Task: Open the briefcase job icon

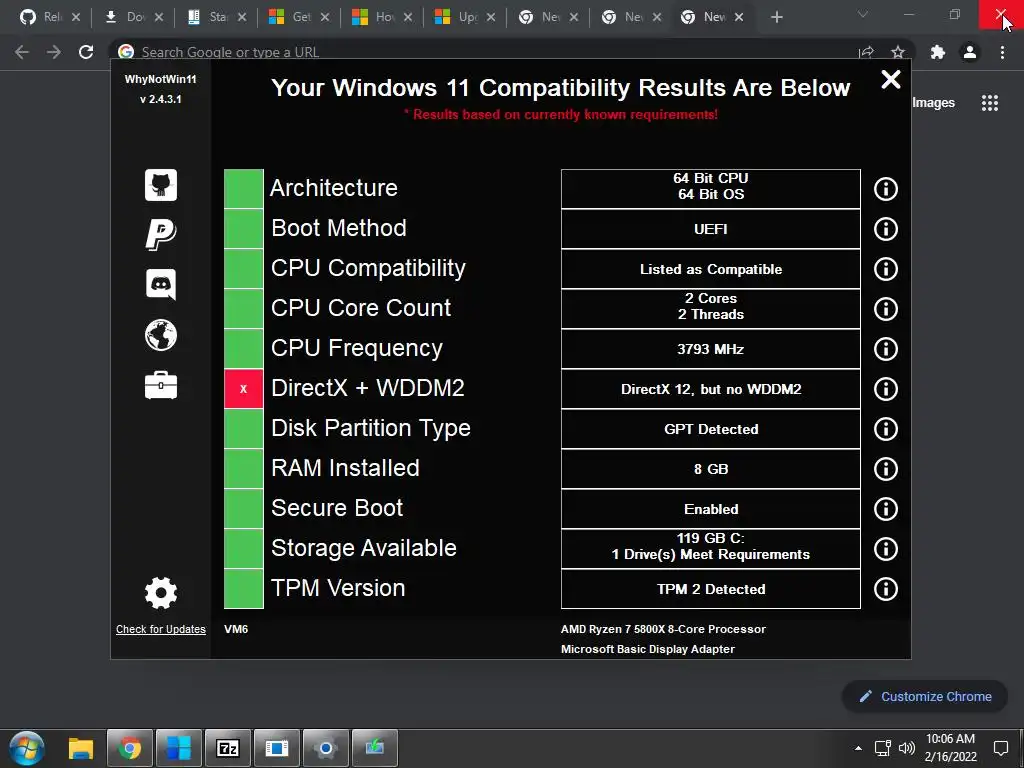Action: pos(161,385)
